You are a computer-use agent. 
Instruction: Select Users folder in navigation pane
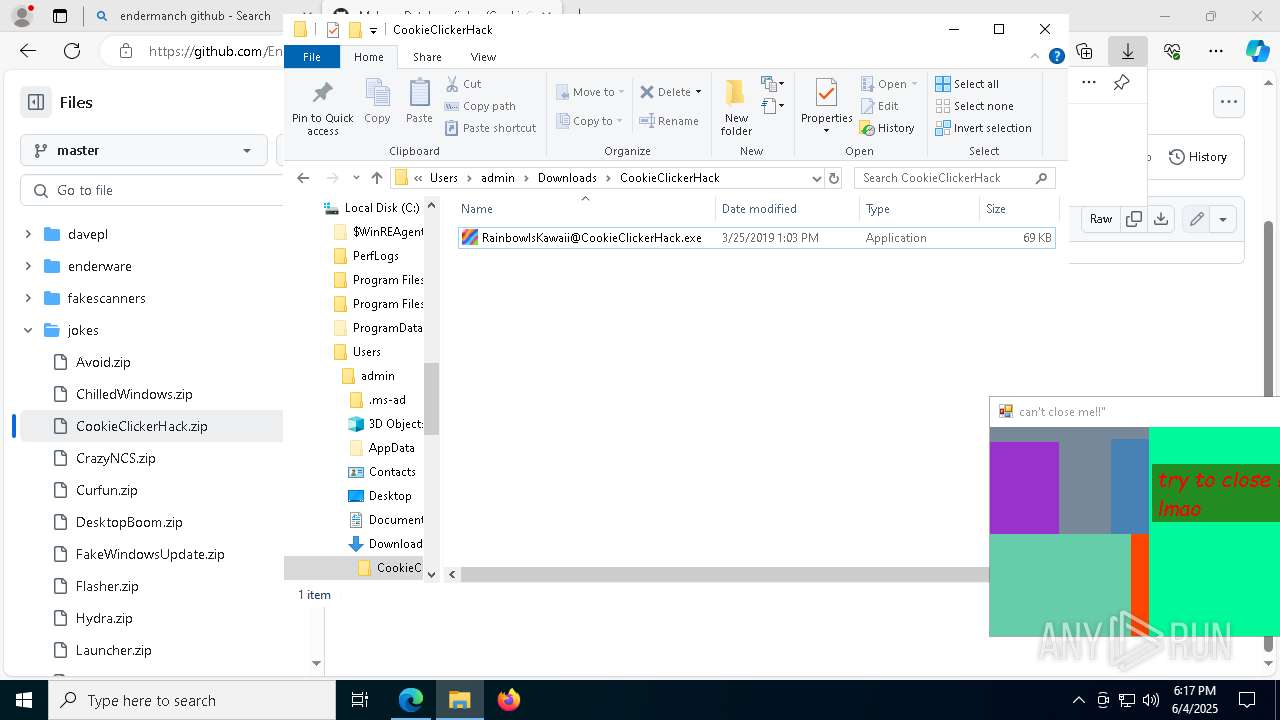tap(366, 352)
